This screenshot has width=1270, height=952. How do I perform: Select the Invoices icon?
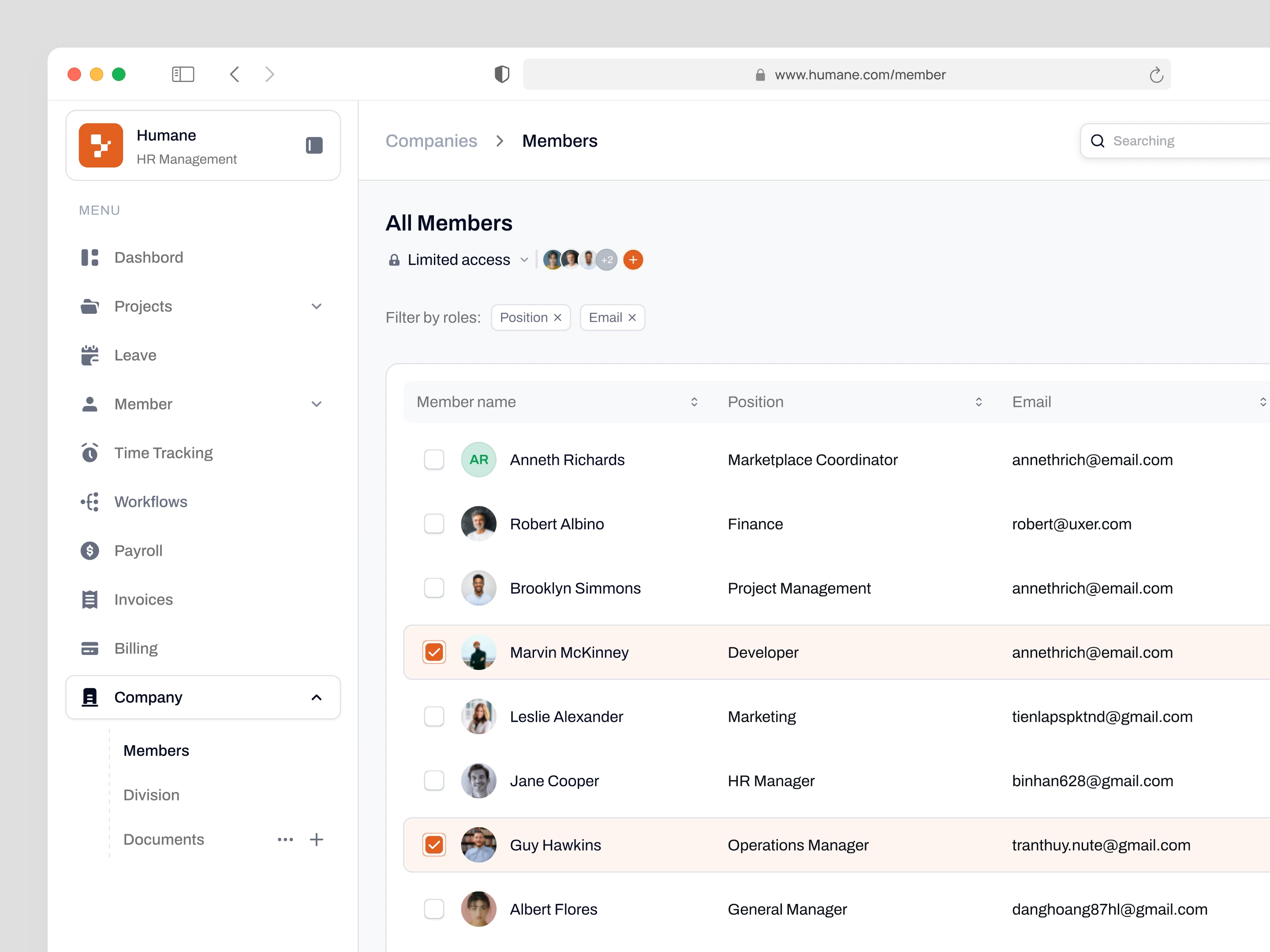coord(90,599)
